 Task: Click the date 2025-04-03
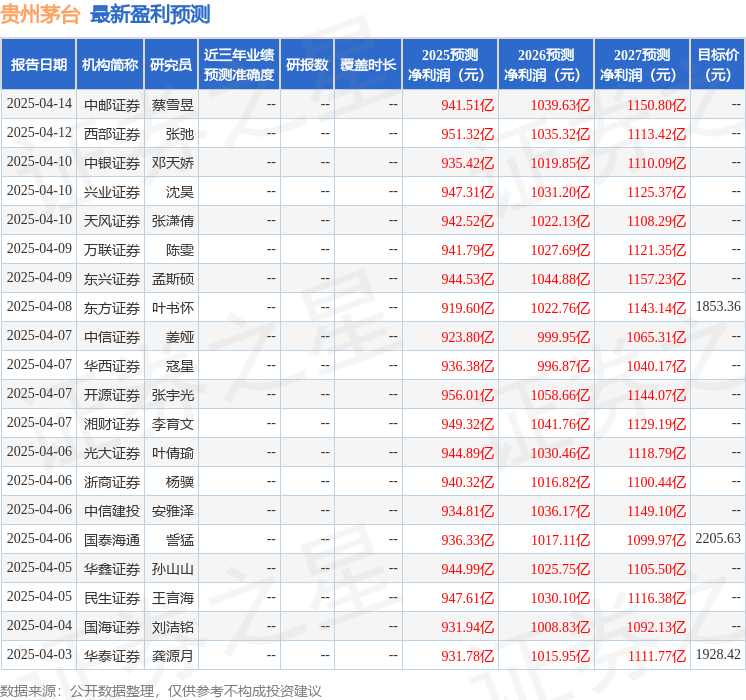click(39, 654)
